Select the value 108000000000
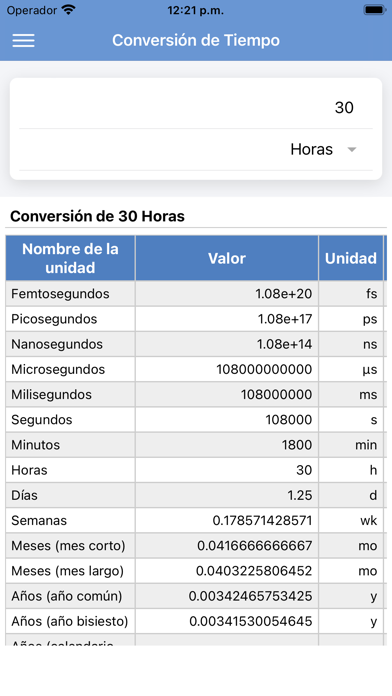392x696 pixels. [x=264, y=370]
